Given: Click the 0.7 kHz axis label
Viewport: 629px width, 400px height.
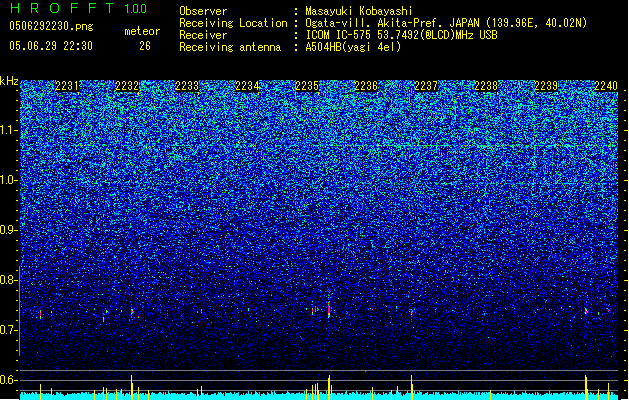Looking at the screenshot, I should click(9, 330).
